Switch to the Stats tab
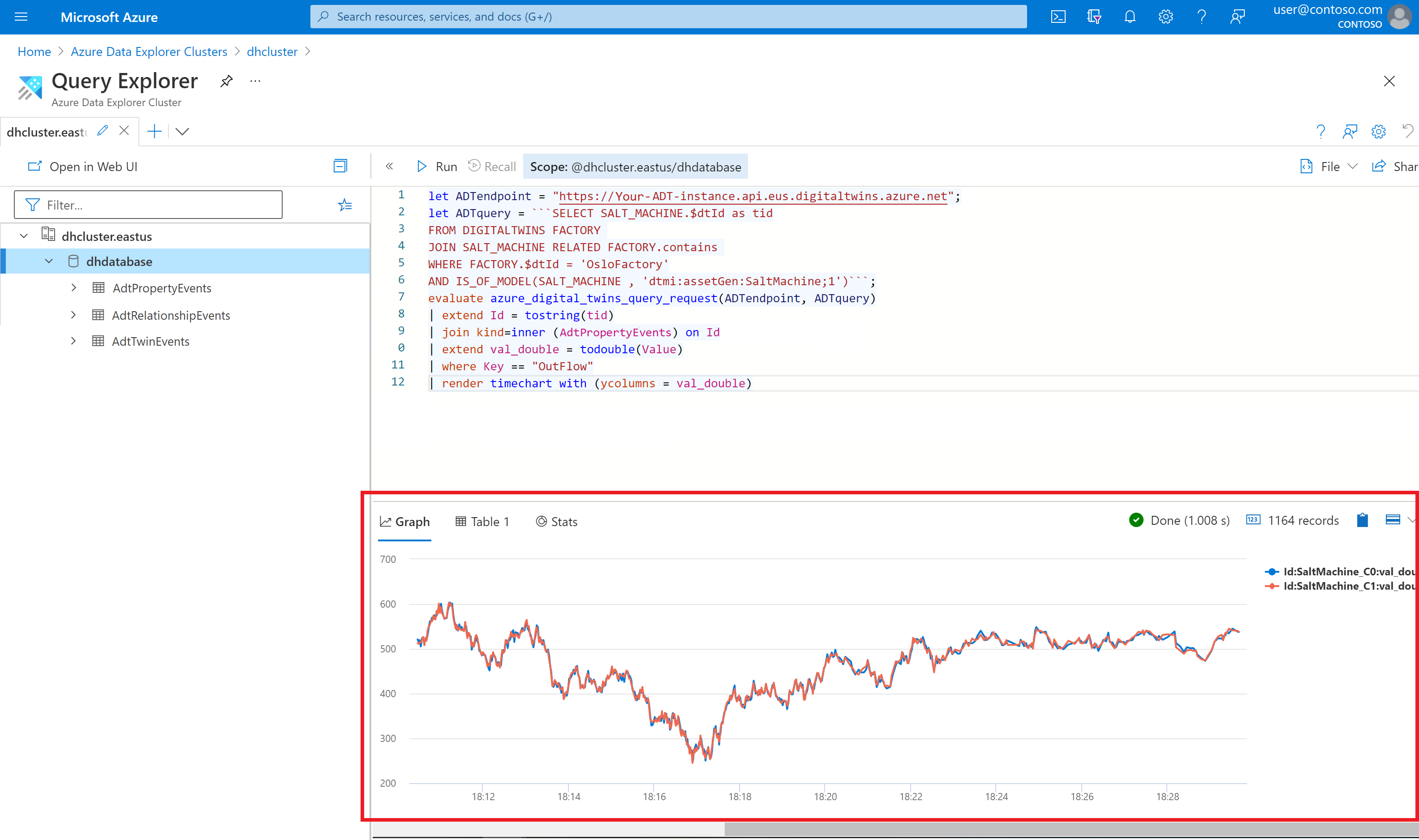 [x=557, y=522]
